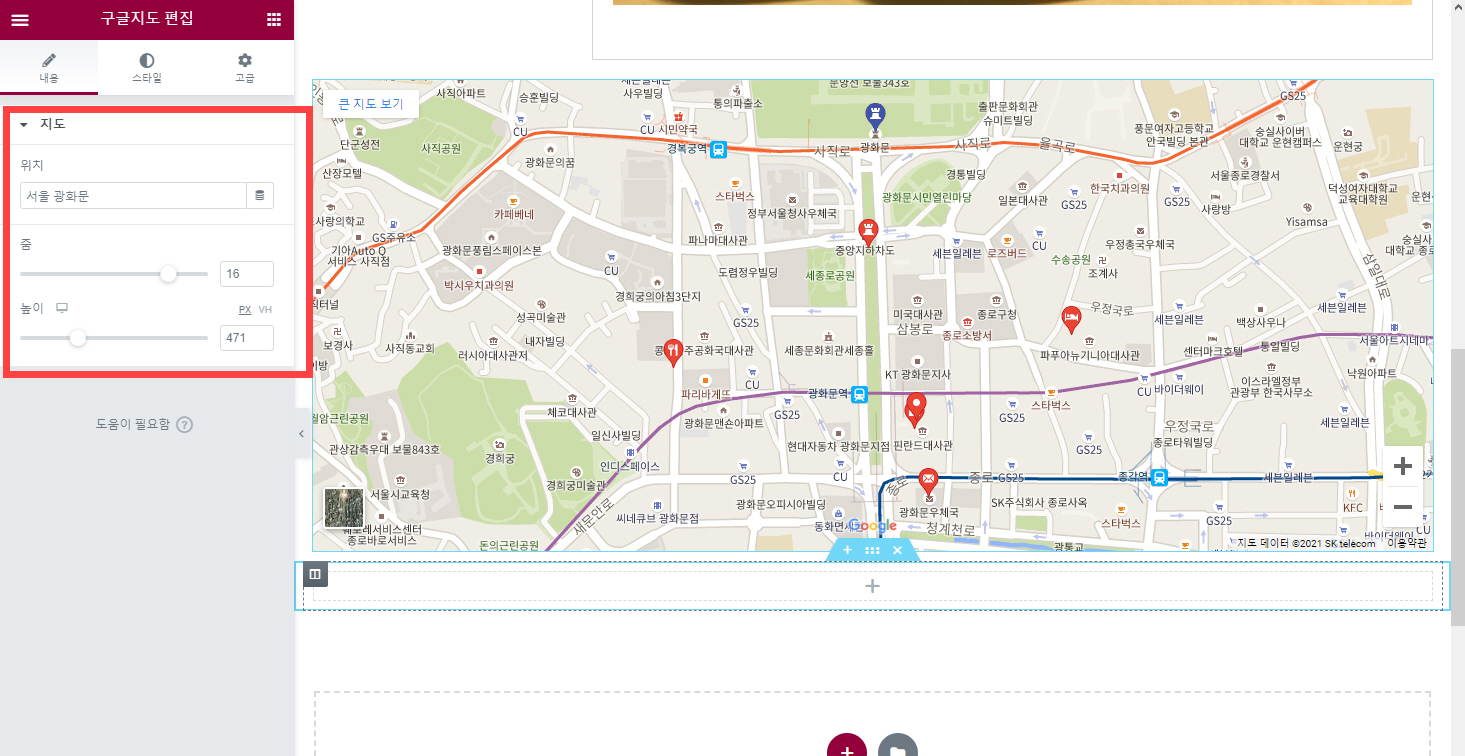Zoom in on the map
This screenshot has height=756, width=1465.
pyautogui.click(x=1403, y=466)
